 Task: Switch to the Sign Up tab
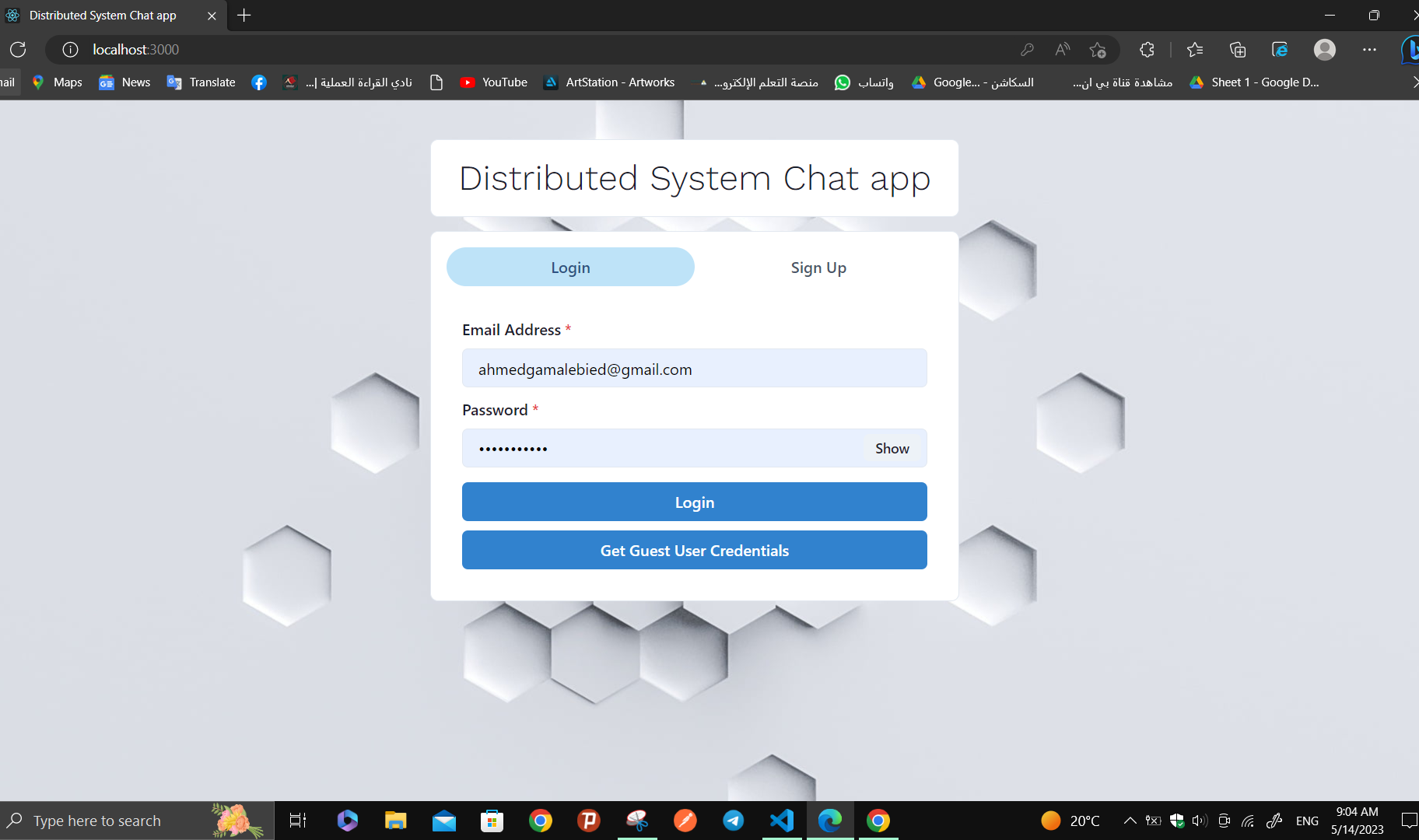[818, 267]
